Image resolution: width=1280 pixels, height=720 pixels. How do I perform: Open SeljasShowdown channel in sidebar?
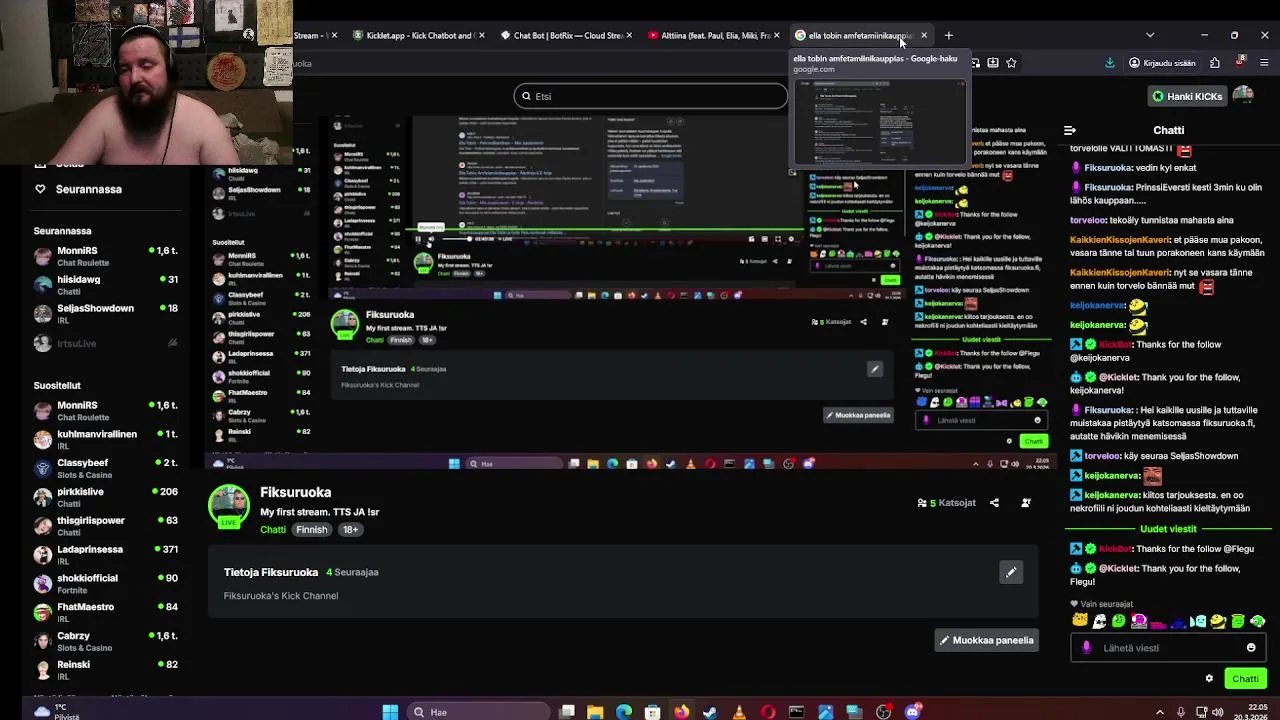(x=105, y=314)
